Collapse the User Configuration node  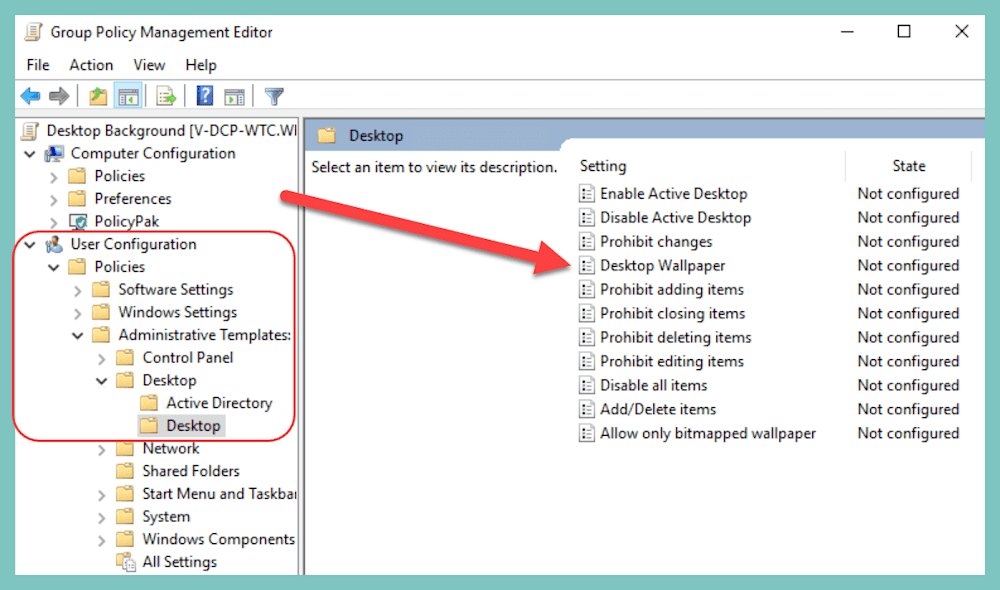tap(29, 243)
